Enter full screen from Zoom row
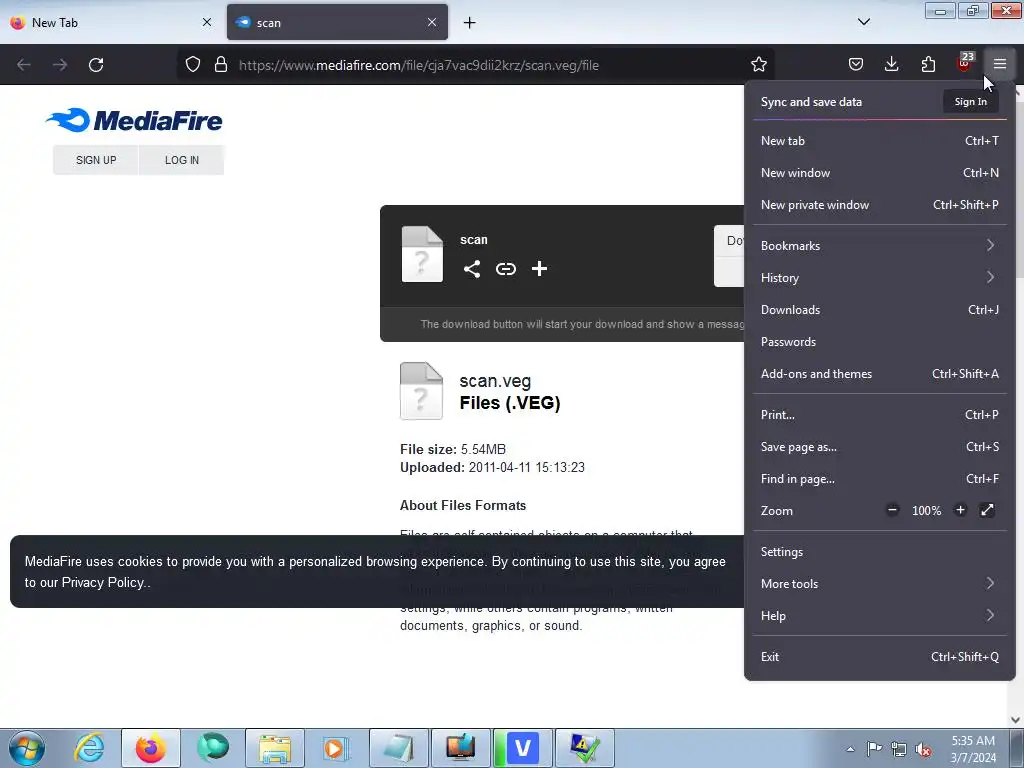Image resolution: width=1024 pixels, height=768 pixels. [987, 510]
